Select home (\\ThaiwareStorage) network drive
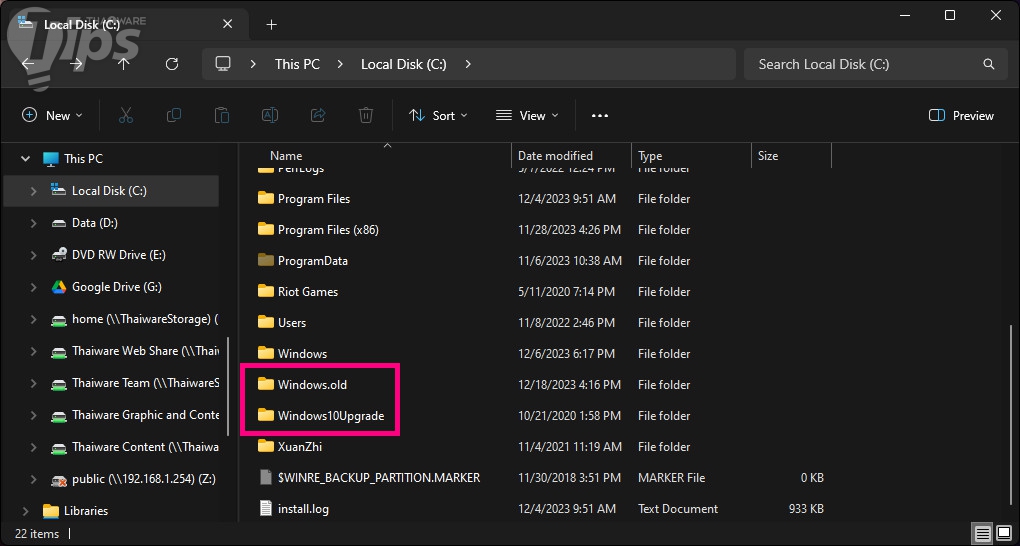Screen dimensions: 1020x546 coord(145,319)
